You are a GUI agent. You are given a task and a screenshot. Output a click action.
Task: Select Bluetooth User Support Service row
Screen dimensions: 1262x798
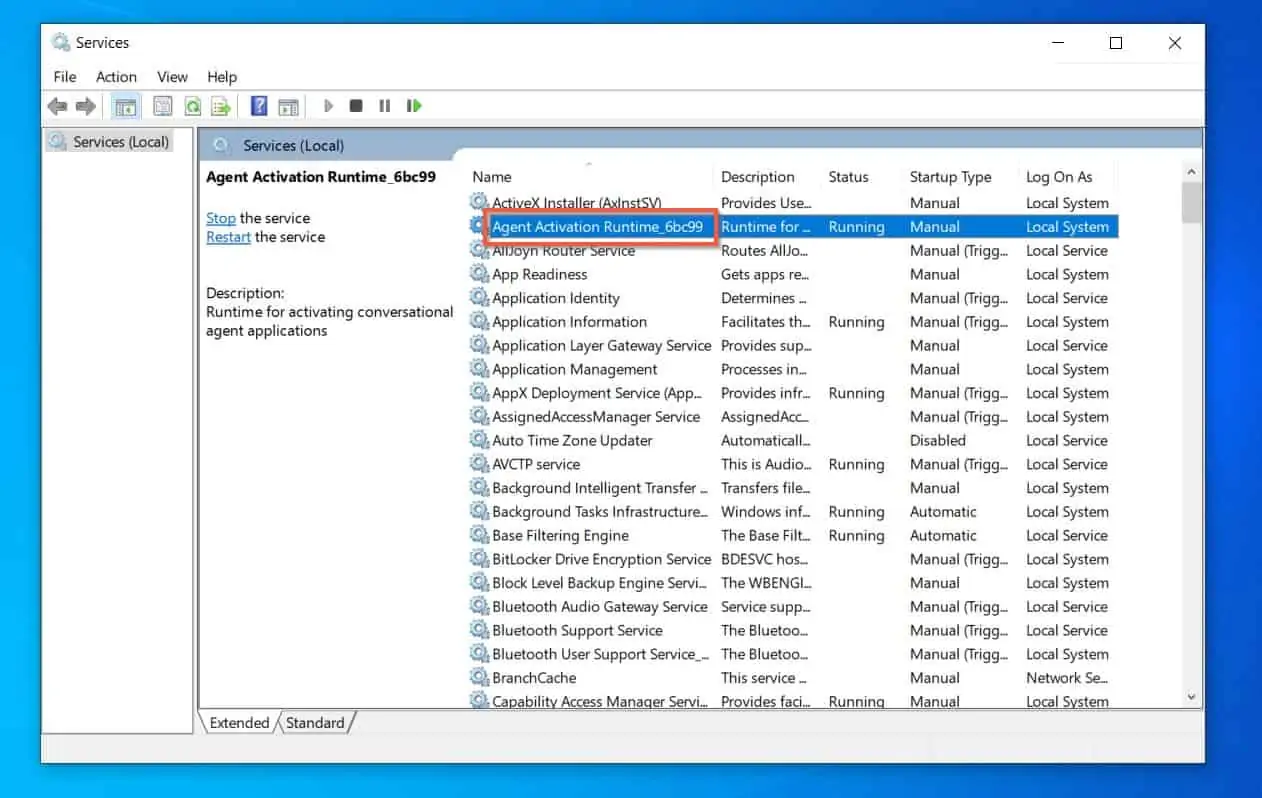point(792,654)
